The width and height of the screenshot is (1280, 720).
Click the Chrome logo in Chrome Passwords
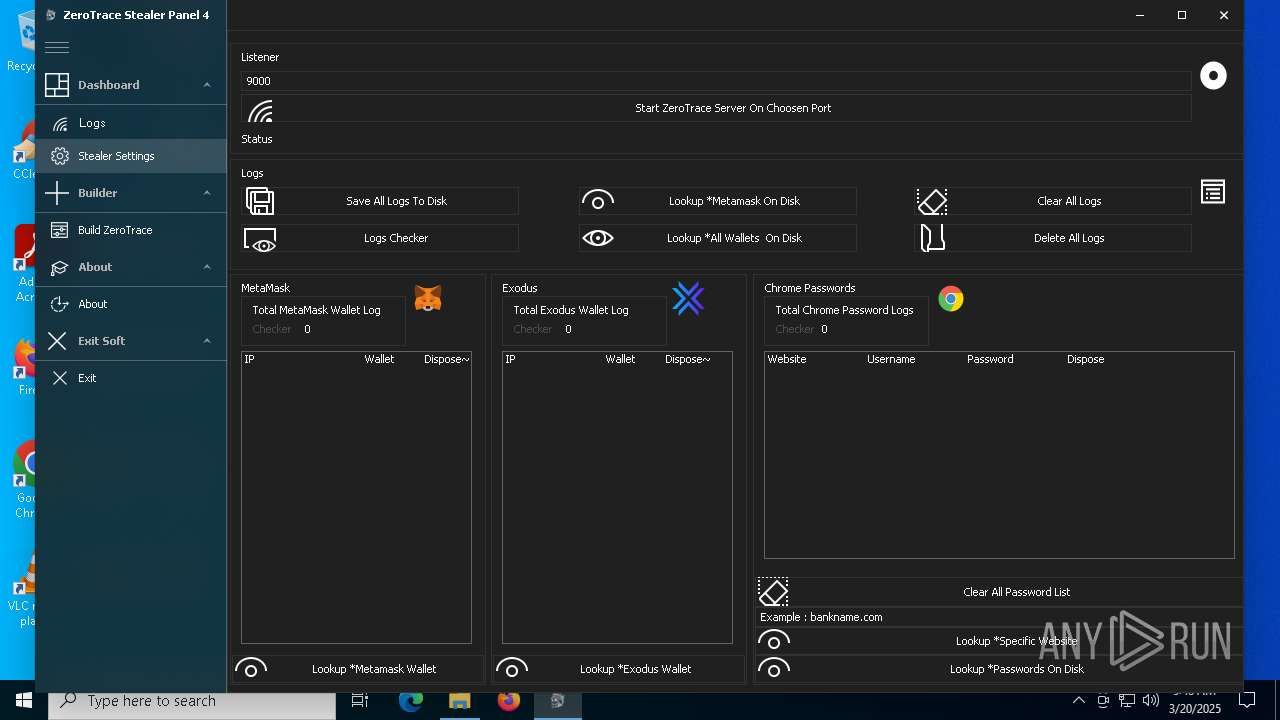point(951,299)
